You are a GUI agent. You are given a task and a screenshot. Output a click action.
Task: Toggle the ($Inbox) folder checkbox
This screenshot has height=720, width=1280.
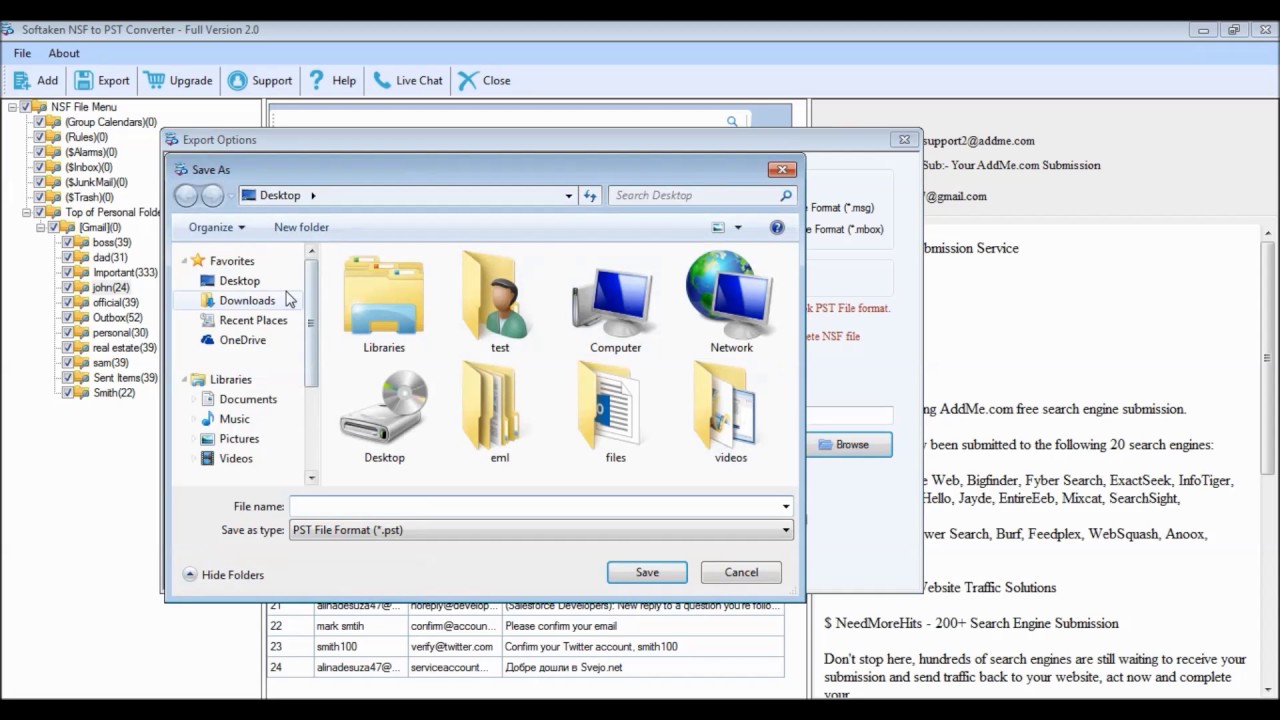40,167
